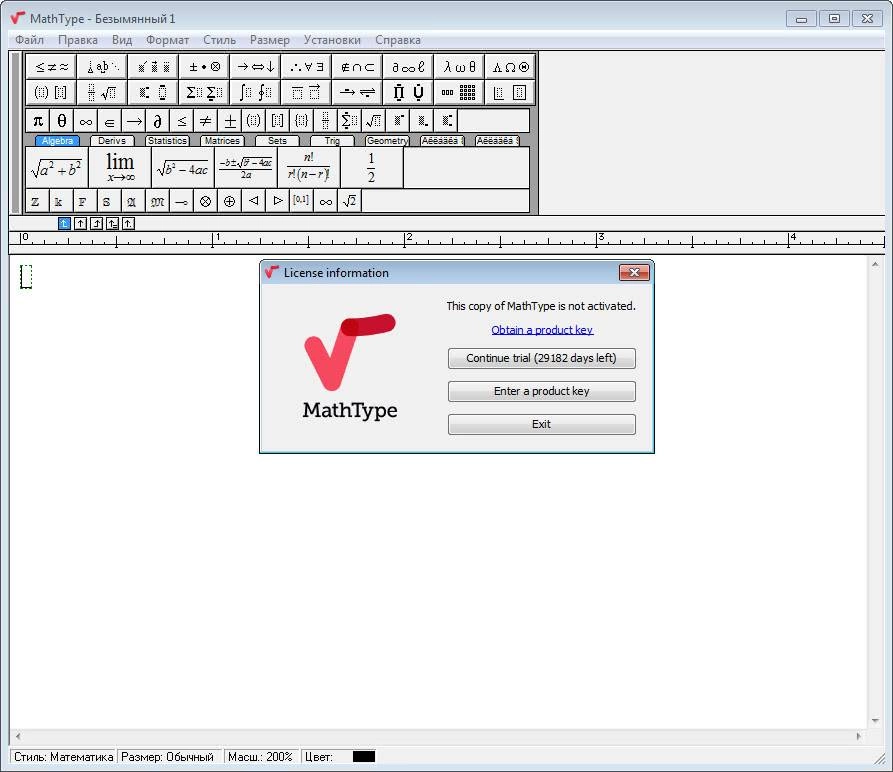
Task: Insert the circled plus symbol in bottom bar
Action: click(230, 202)
